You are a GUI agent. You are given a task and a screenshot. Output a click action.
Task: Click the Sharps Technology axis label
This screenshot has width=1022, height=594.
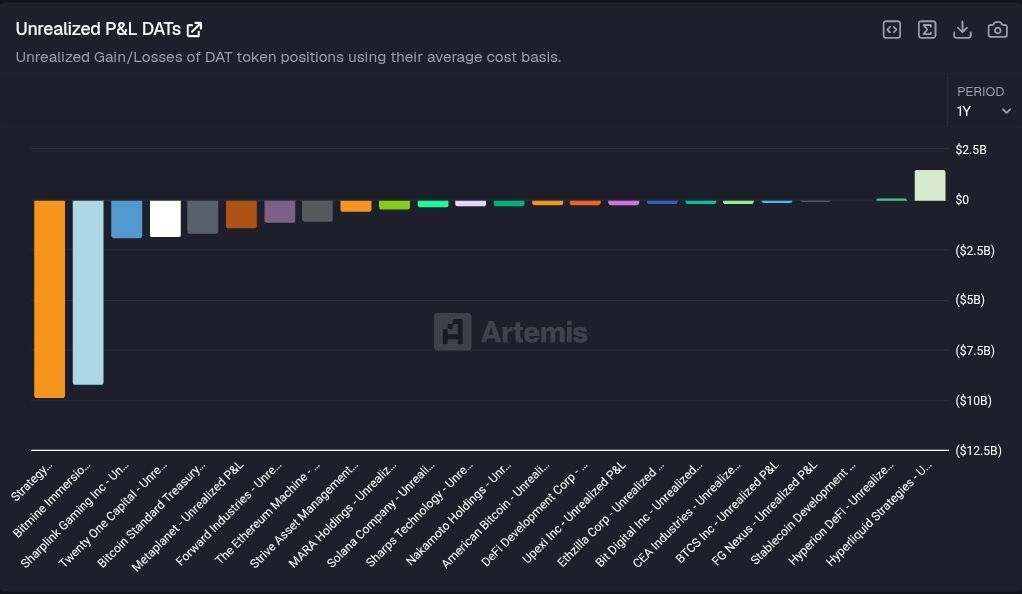(420, 515)
